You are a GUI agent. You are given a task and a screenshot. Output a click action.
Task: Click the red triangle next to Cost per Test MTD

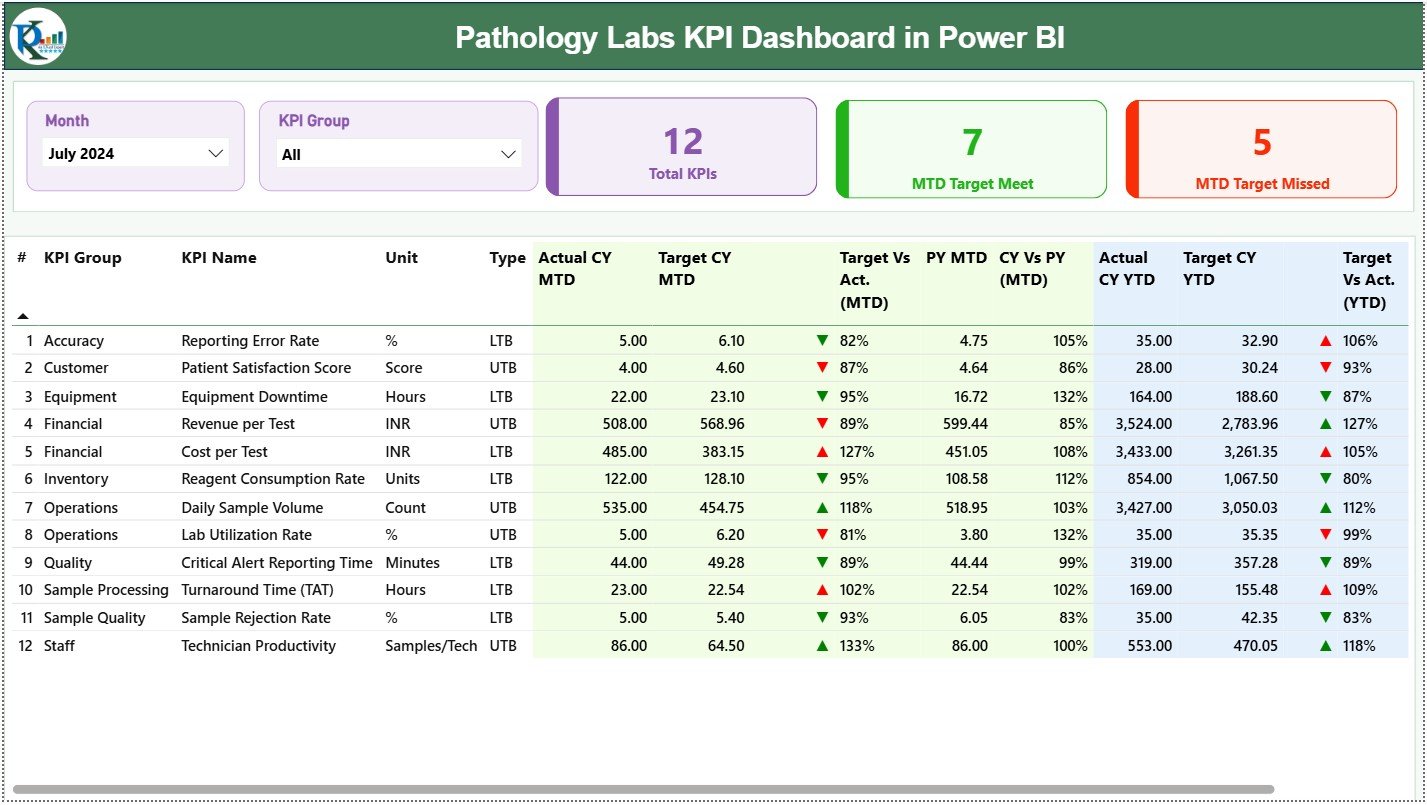click(822, 451)
